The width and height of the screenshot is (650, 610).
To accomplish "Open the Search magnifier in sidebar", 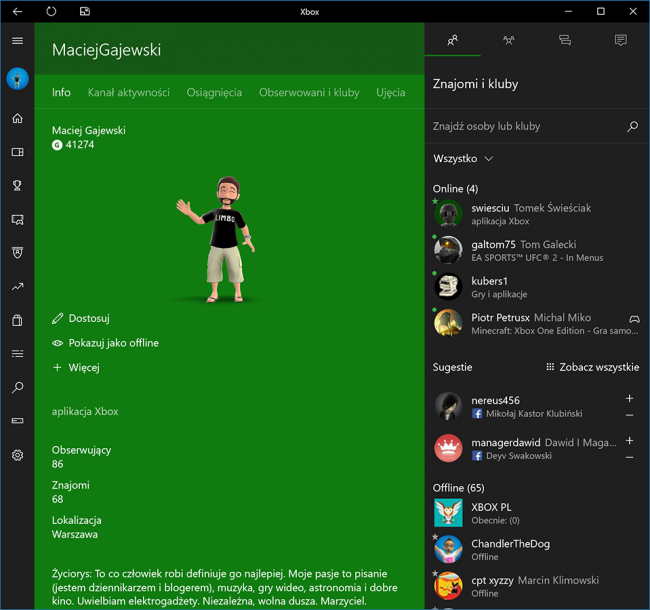I will (17, 387).
